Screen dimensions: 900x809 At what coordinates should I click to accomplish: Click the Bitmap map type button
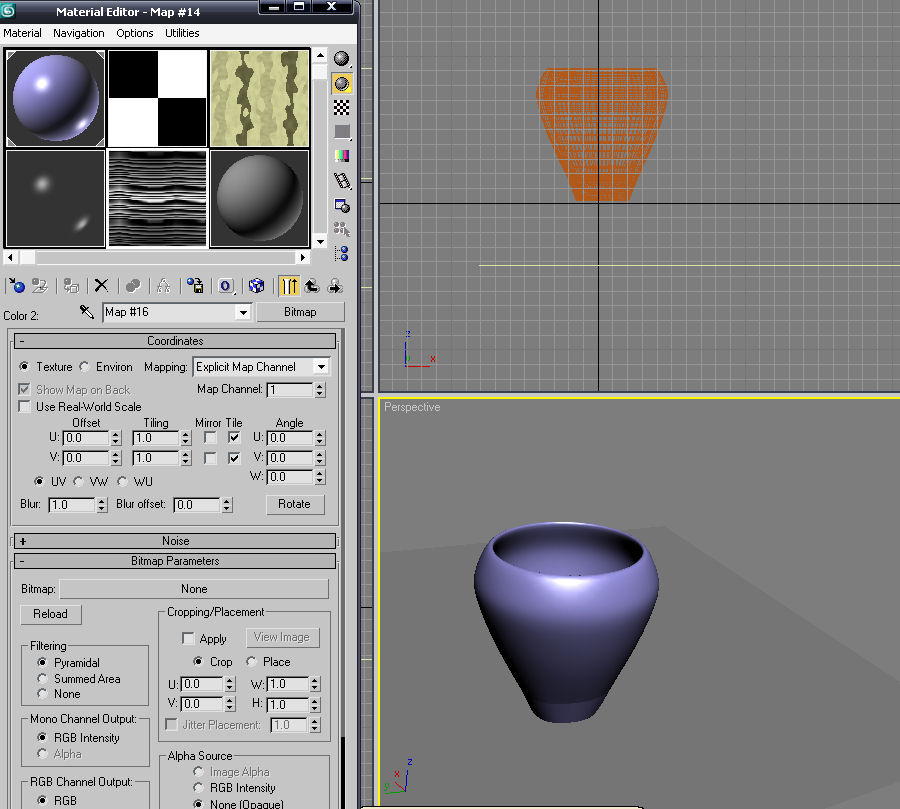pos(300,312)
